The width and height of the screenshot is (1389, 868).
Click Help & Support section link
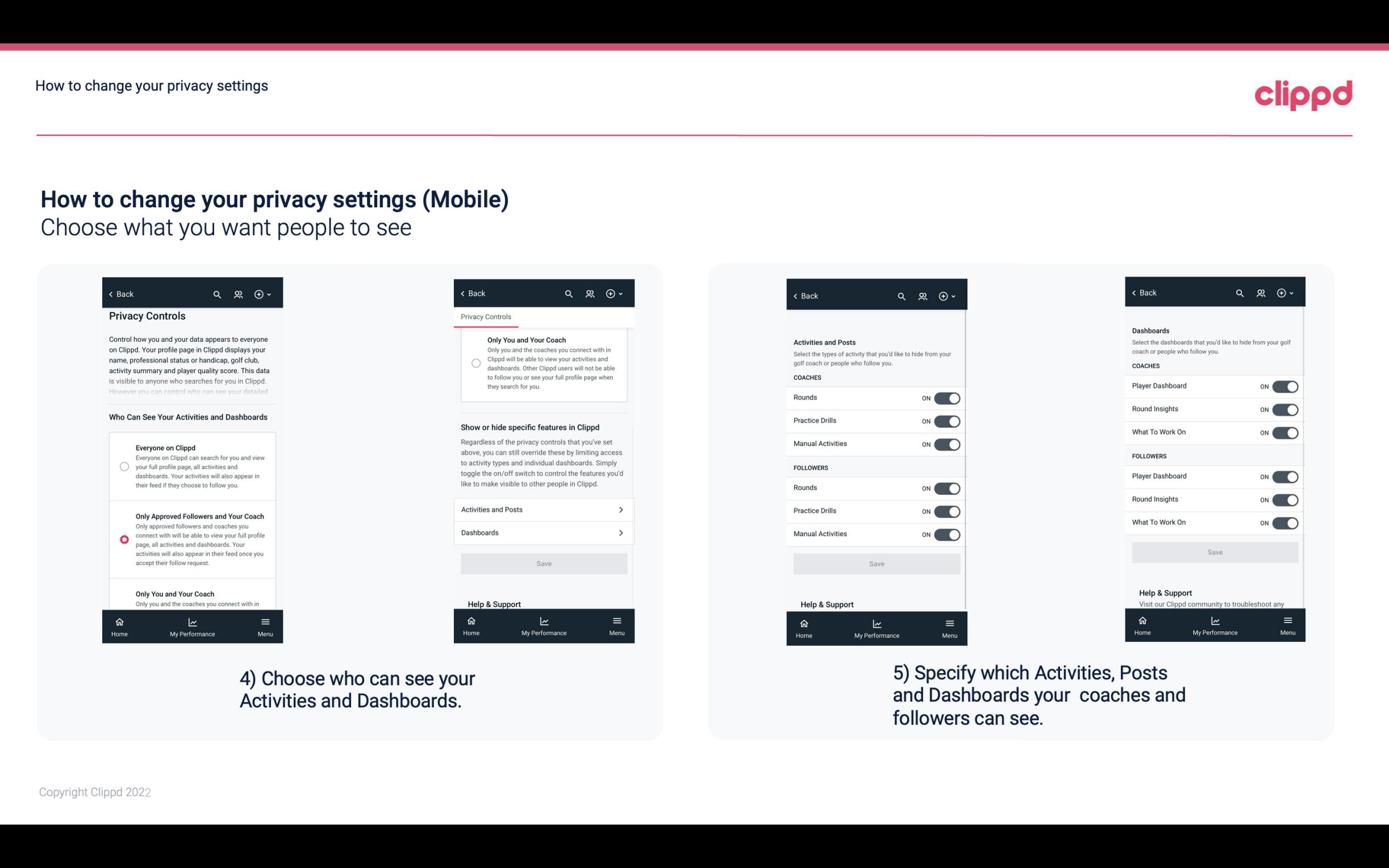click(498, 604)
